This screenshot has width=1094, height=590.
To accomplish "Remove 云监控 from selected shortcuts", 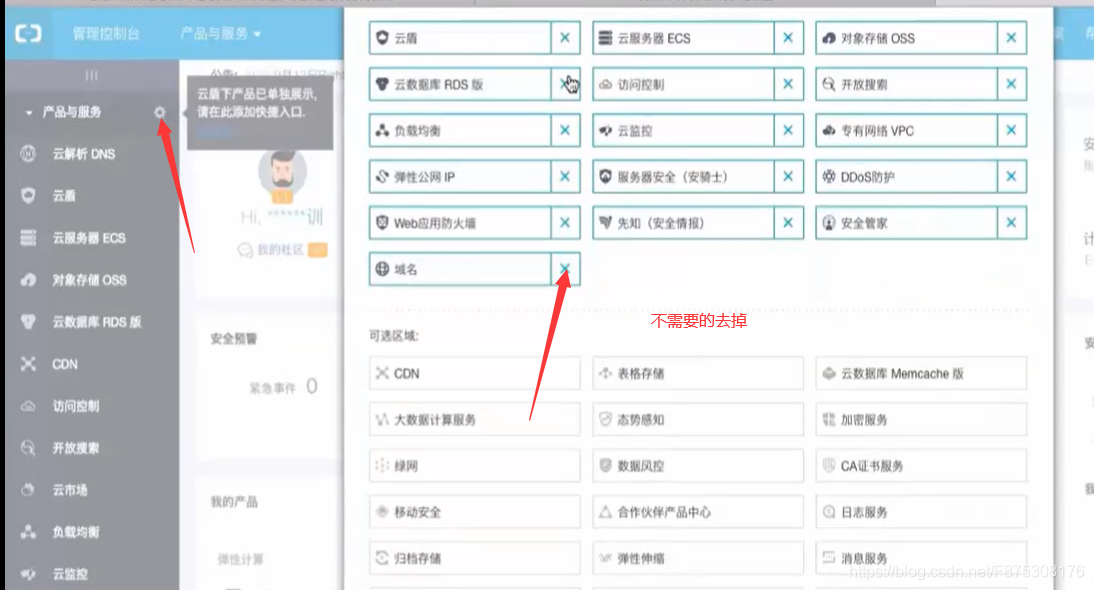I will [788, 130].
